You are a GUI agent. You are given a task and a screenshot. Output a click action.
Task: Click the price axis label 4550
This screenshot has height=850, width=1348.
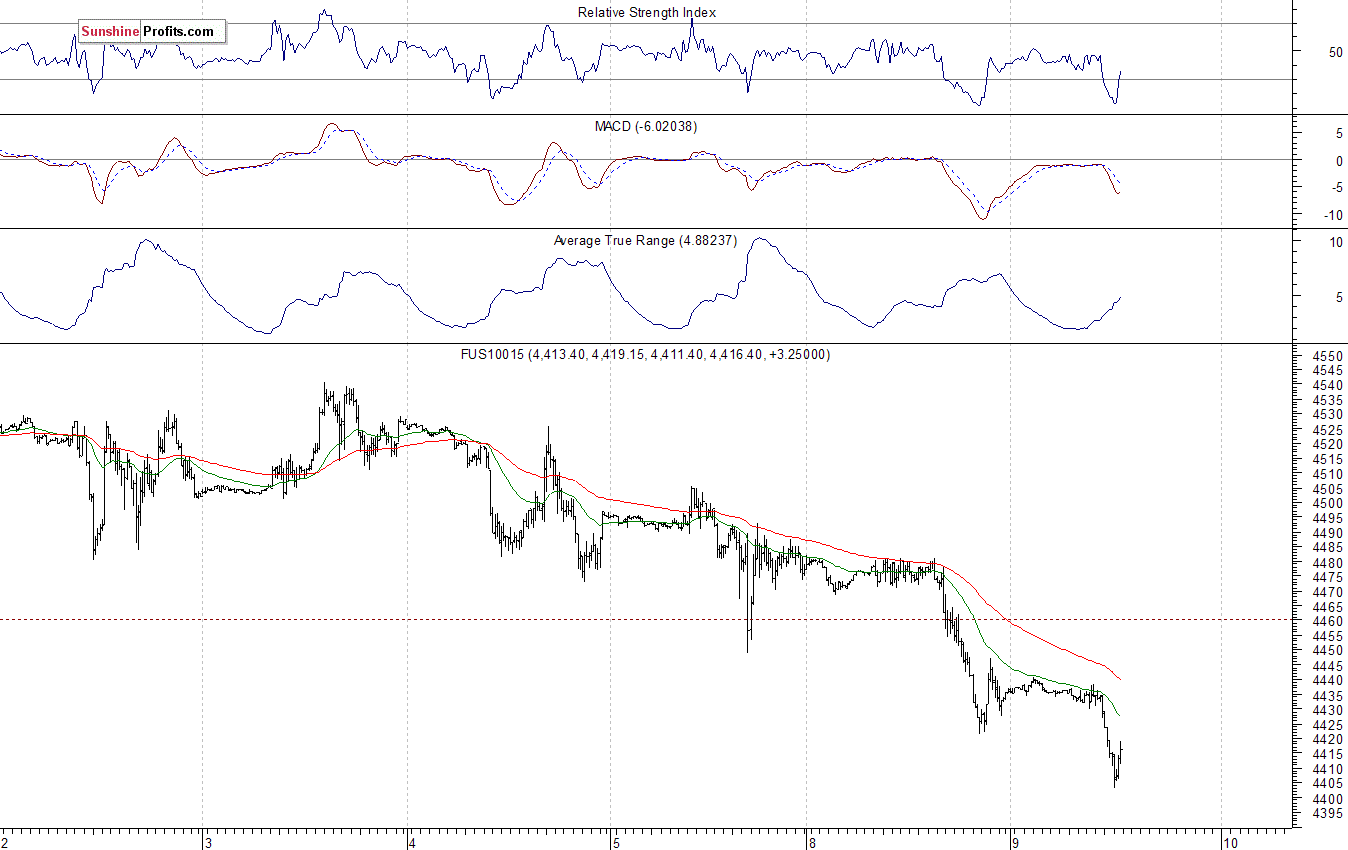click(x=1327, y=356)
